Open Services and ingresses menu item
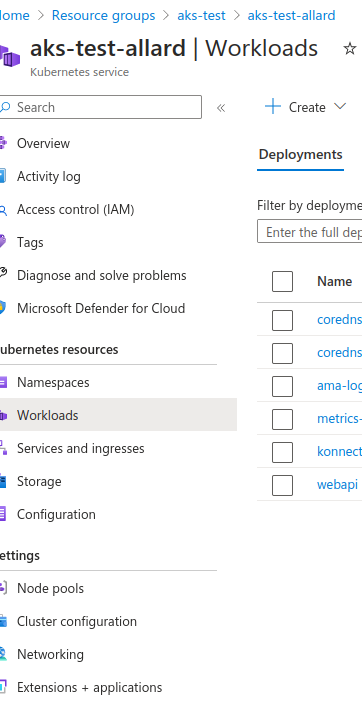This screenshot has width=362, height=709. (x=81, y=449)
